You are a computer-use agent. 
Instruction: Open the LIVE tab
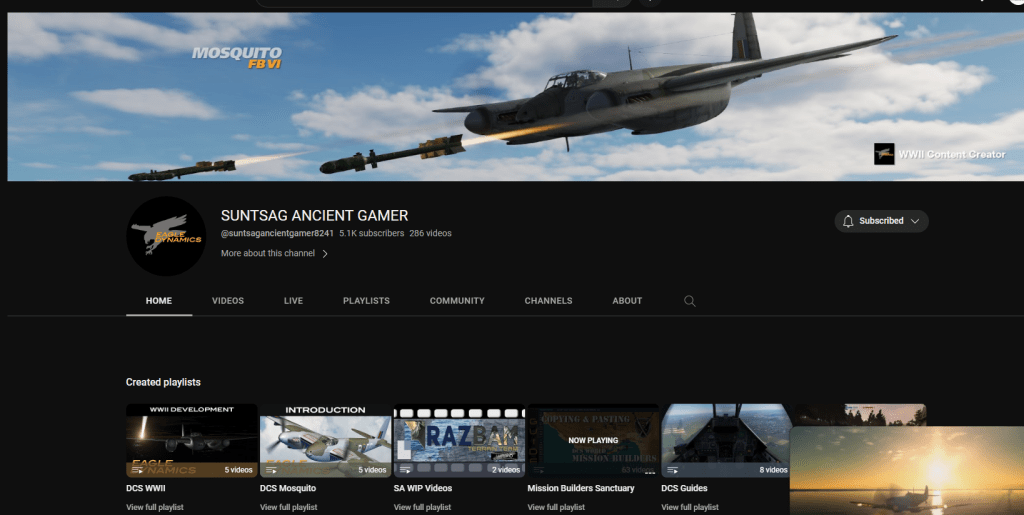click(293, 301)
